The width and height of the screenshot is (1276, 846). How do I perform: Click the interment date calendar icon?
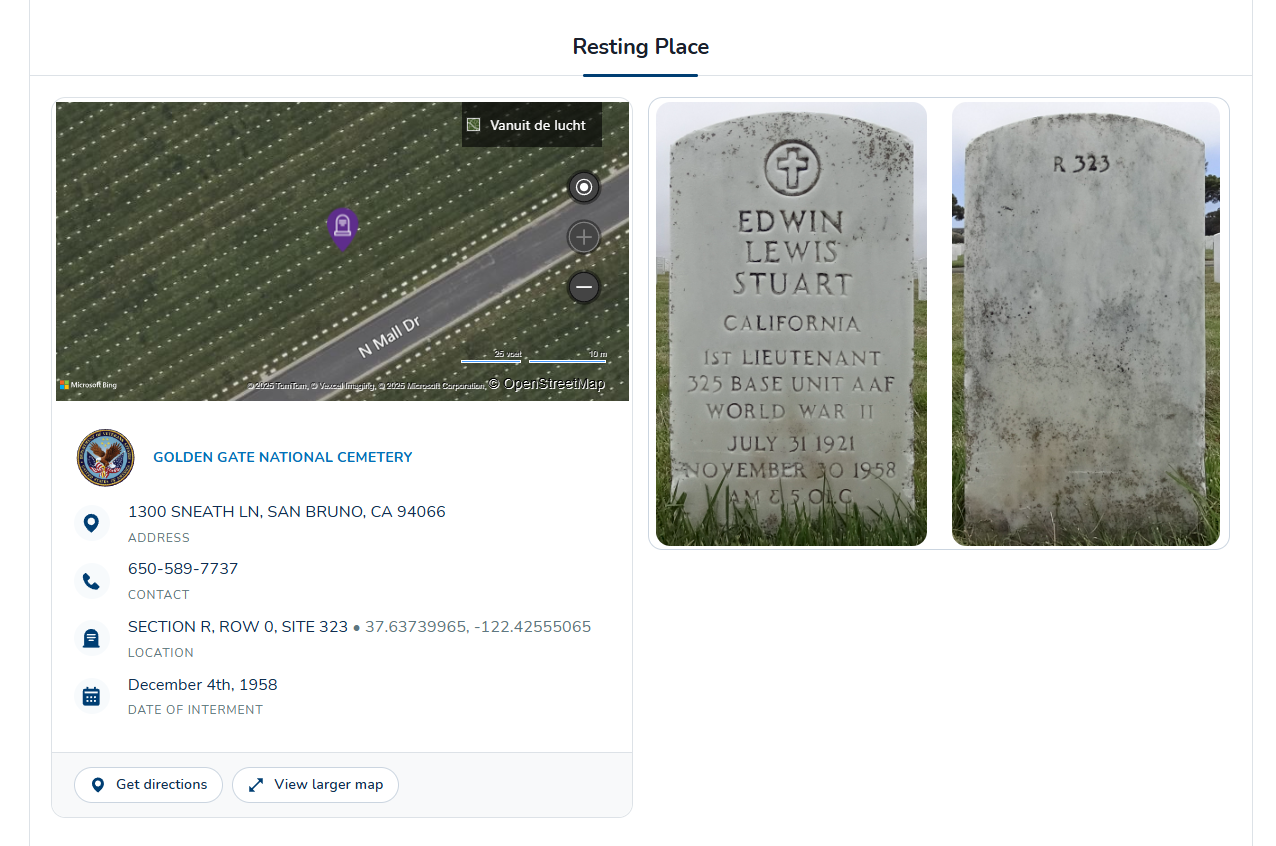tap(91, 696)
